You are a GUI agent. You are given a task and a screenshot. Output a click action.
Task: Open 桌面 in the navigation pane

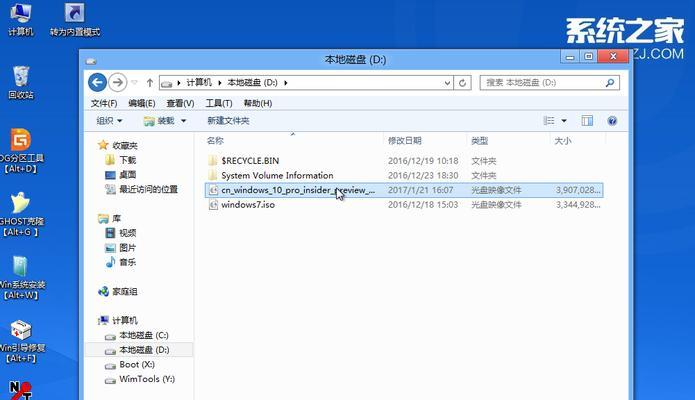(127, 175)
